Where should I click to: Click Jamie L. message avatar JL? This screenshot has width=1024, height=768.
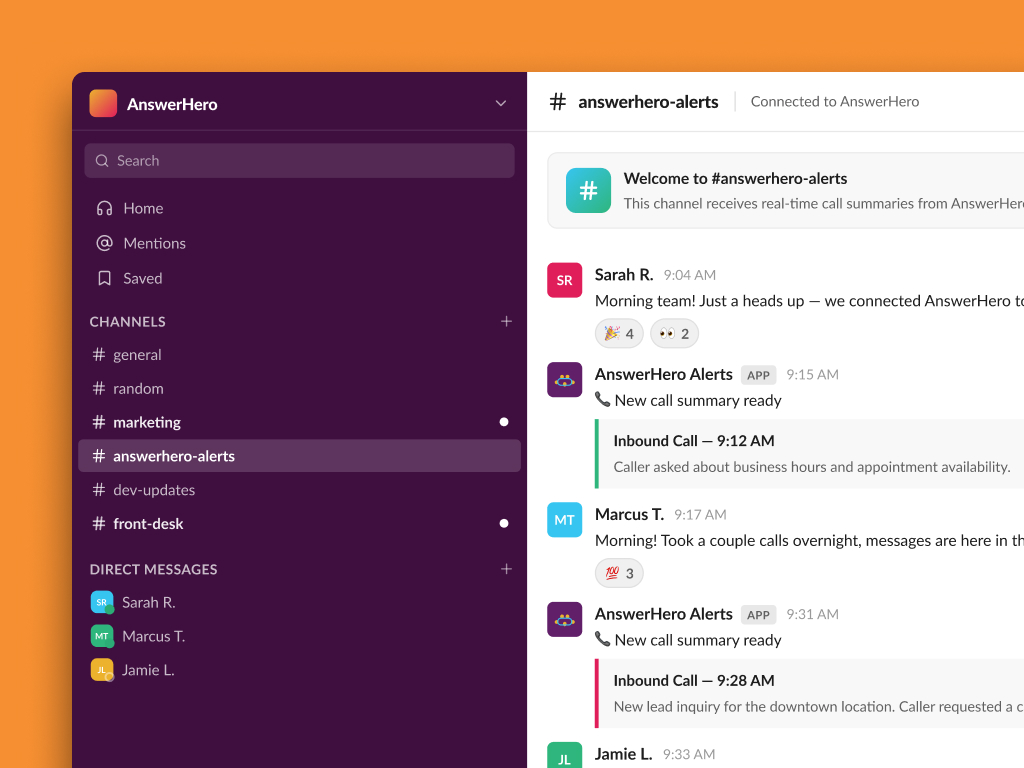(x=564, y=756)
